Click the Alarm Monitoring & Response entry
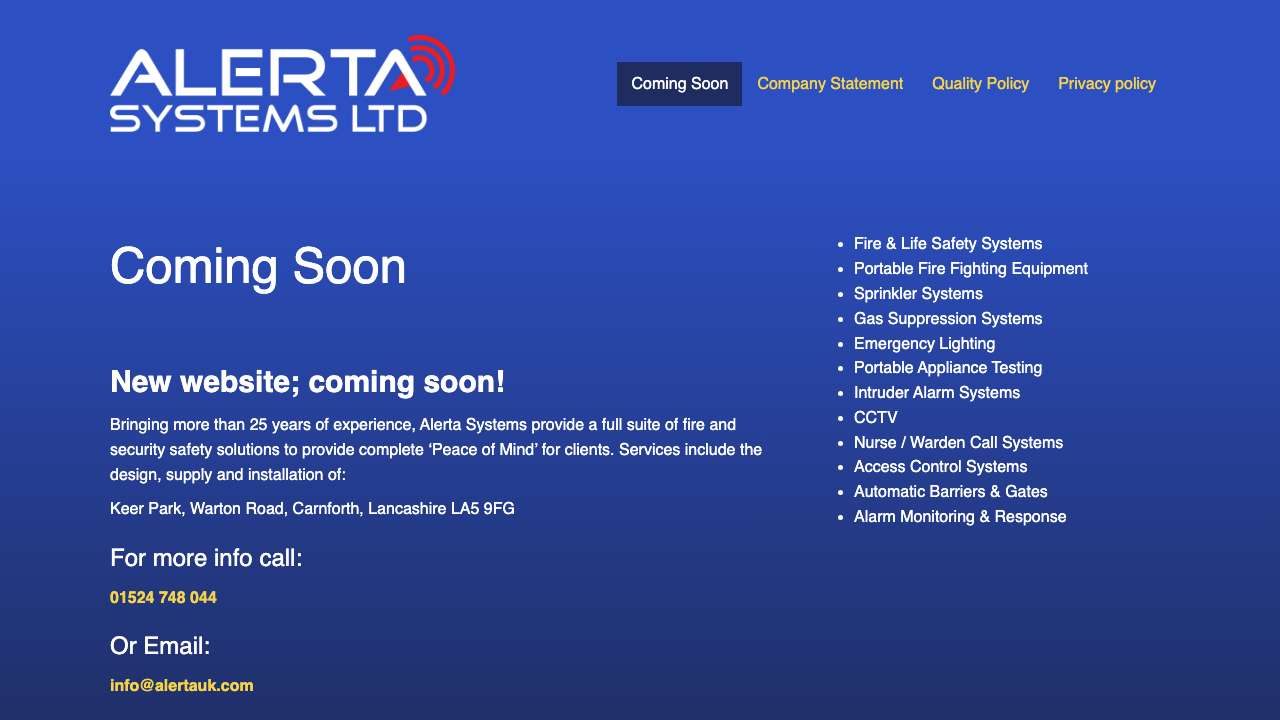The height and width of the screenshot is (720, 1280). [960, 516]
